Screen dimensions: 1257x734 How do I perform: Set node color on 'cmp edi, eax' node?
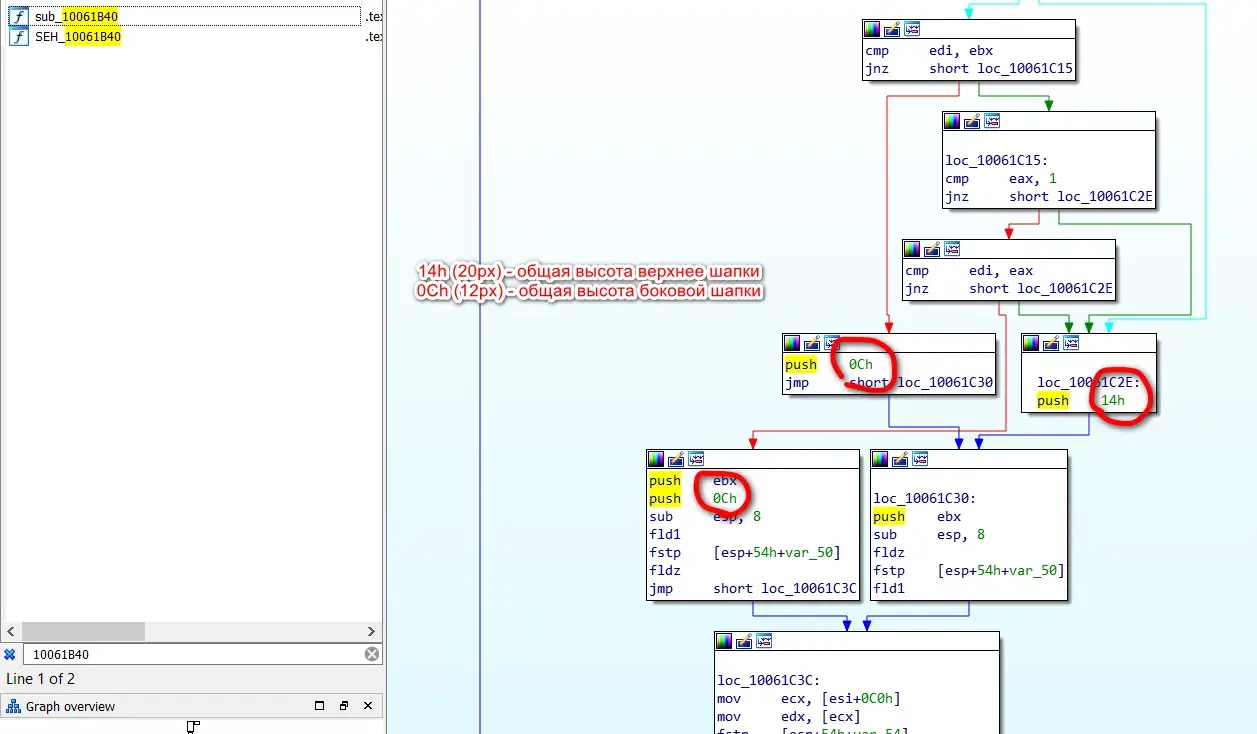(912, 249)
